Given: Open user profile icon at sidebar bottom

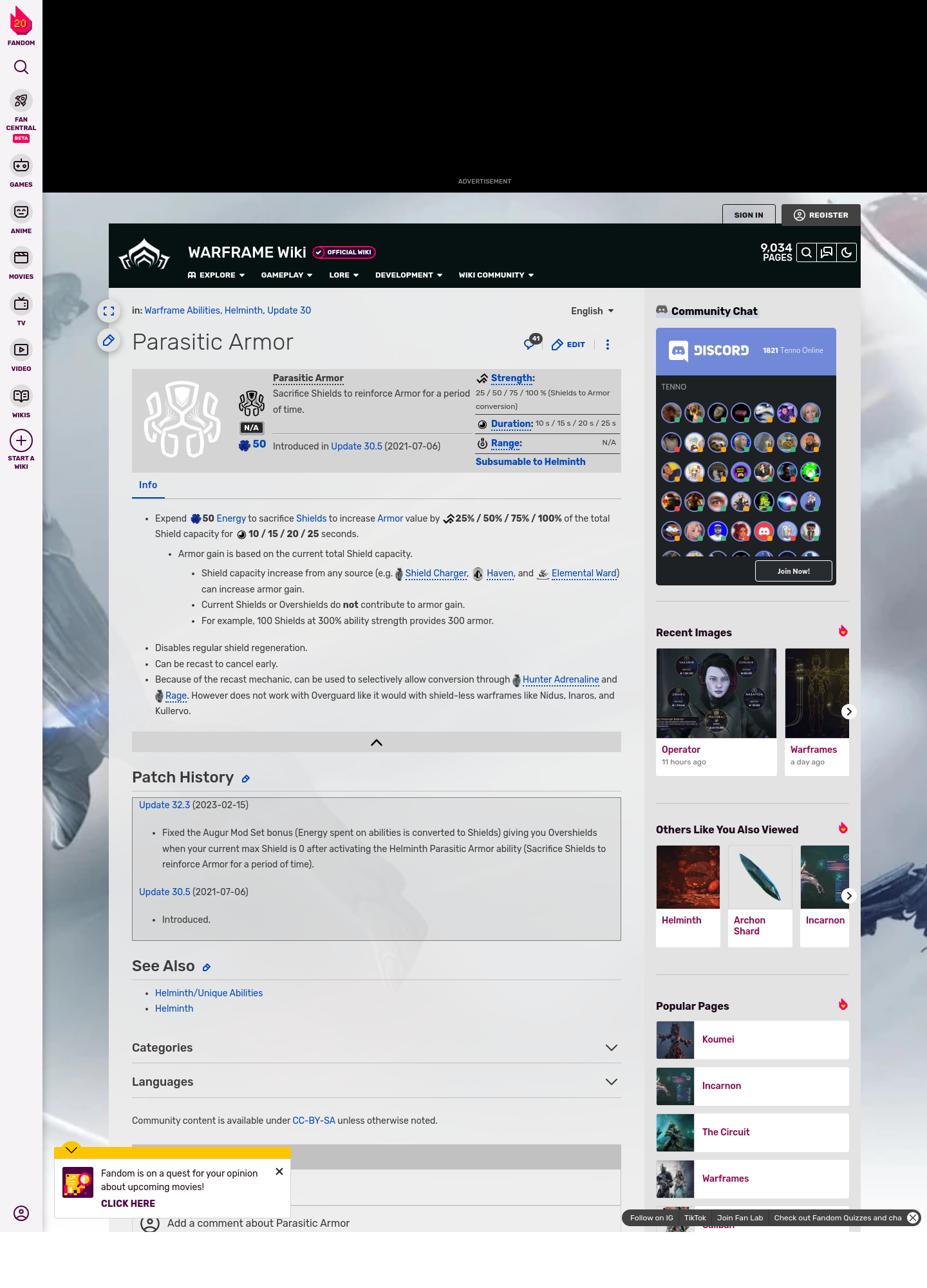Looking at the screenshot, I should point(21,1213).
